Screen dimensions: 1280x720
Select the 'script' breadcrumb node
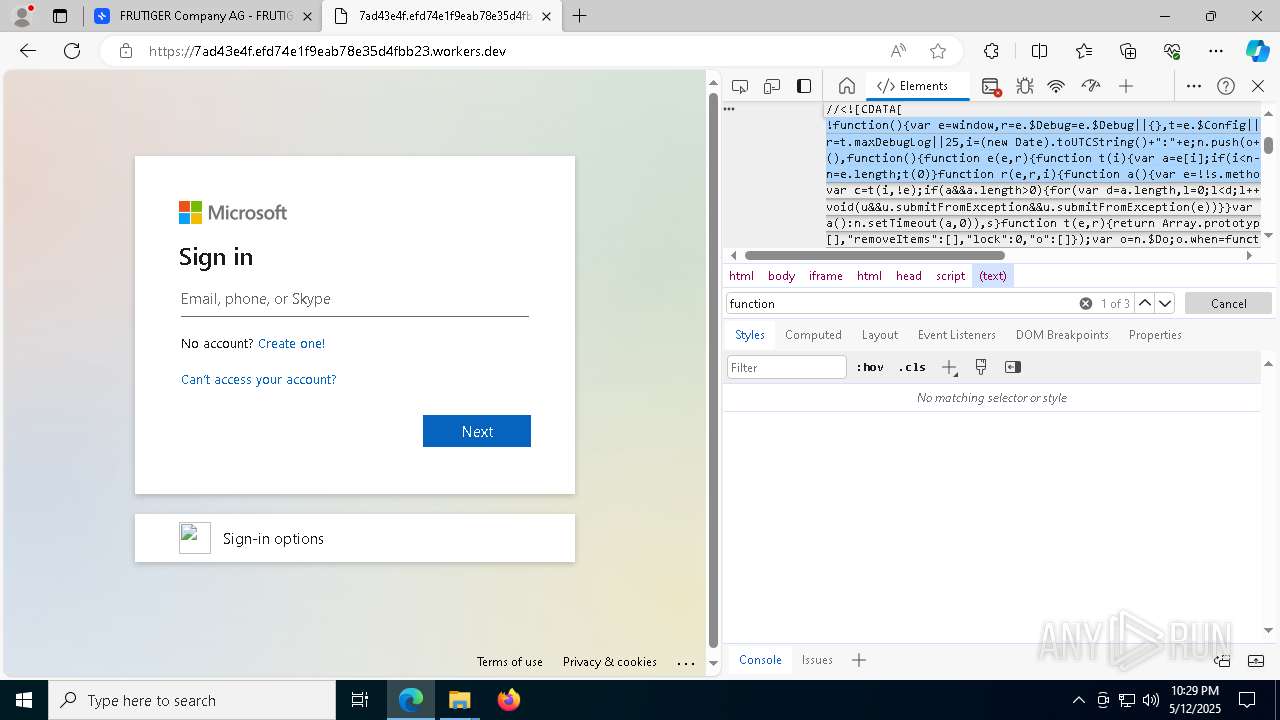click(950, 276)
